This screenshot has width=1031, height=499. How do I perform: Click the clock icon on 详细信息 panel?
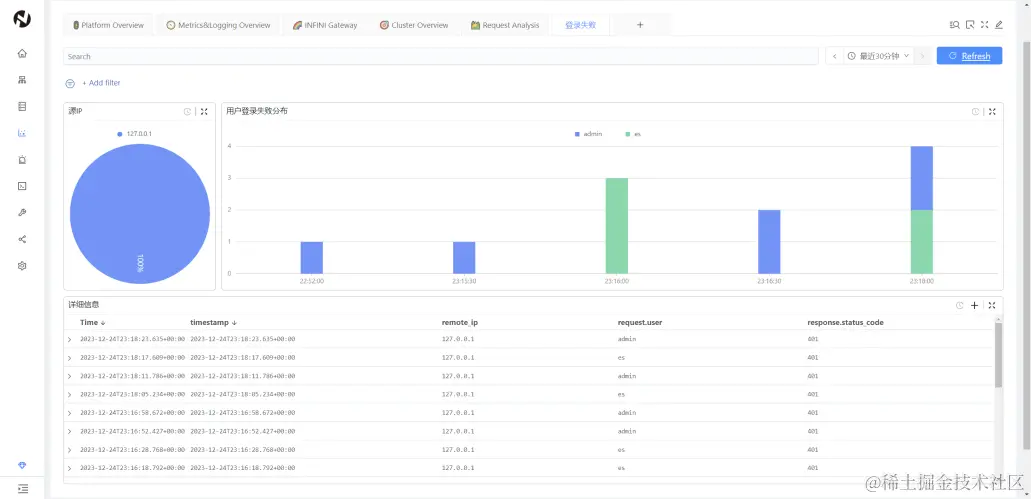pyautogui.click(x=959, y=305)
